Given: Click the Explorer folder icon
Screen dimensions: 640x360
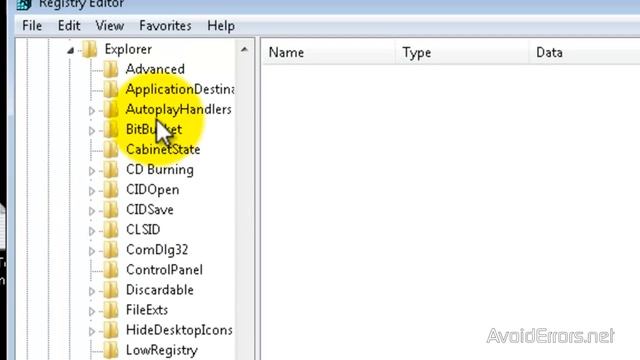Looking at the screenshot, I should pyautogui.click(x=90, y=49).
